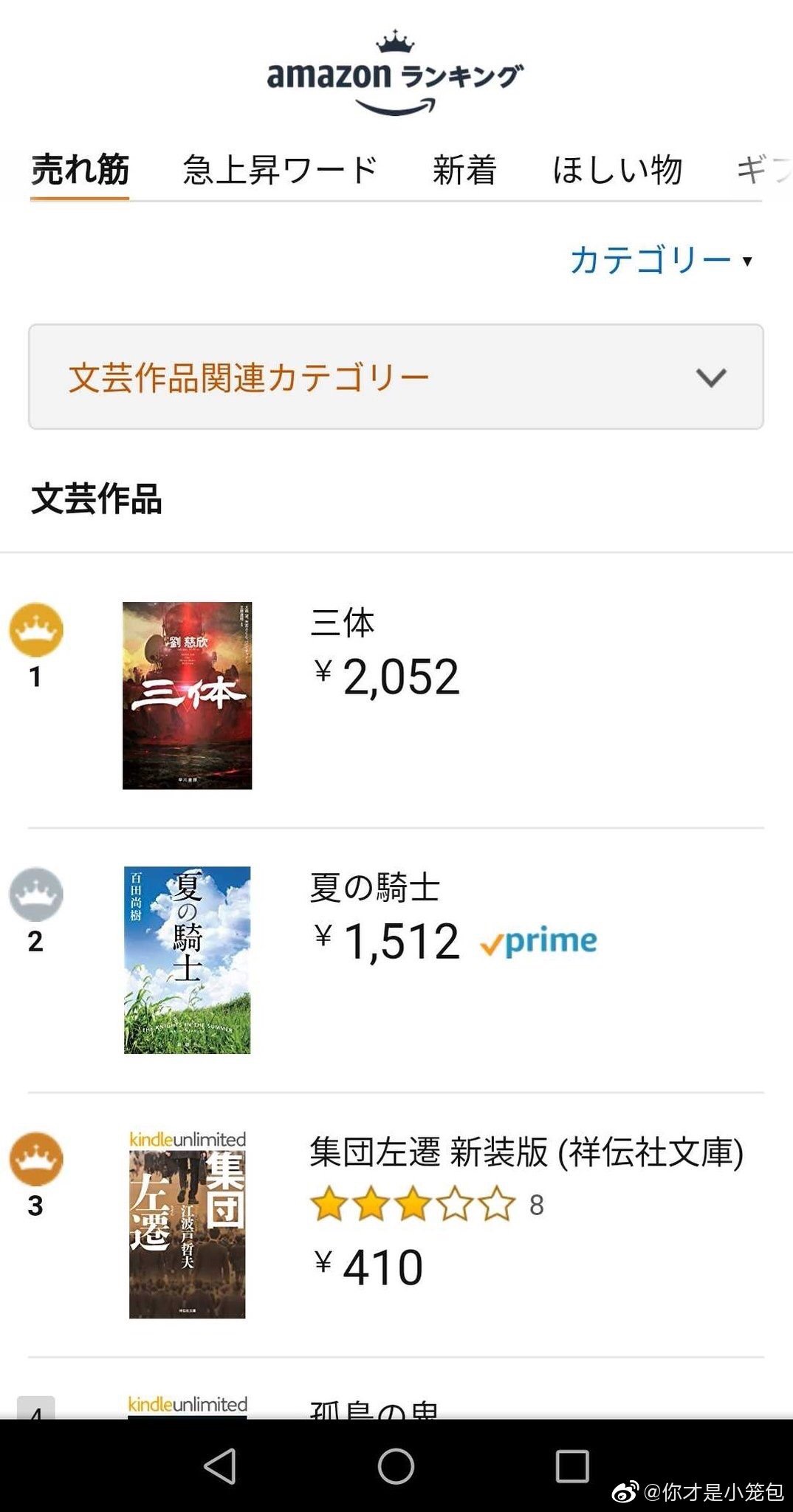Click the chevron arrow in the category box
Viewport: 793px width, 1512px height.
711,377
